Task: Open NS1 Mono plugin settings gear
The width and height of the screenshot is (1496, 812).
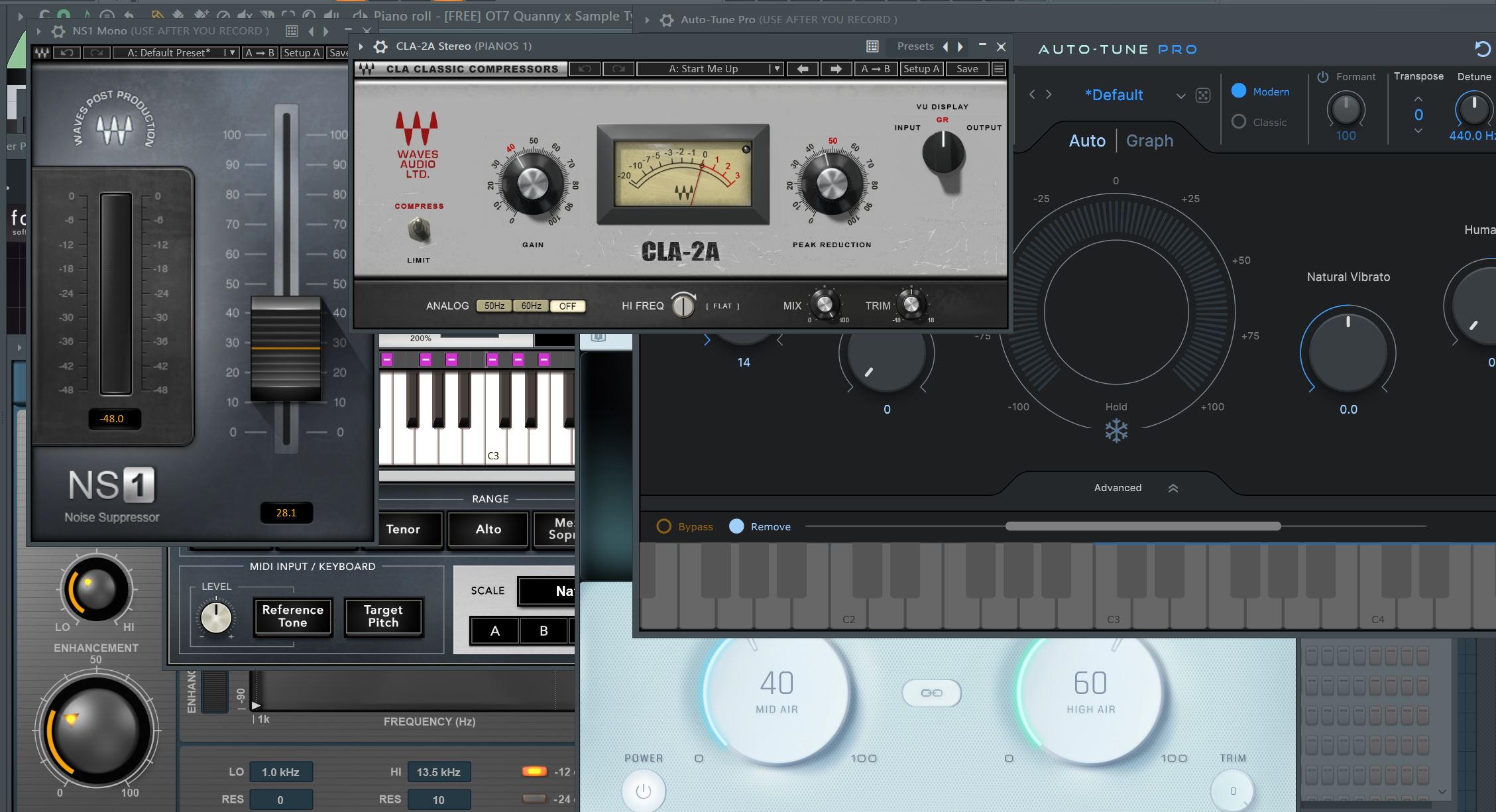Action: pyautogui.click(x=58, y=31)
